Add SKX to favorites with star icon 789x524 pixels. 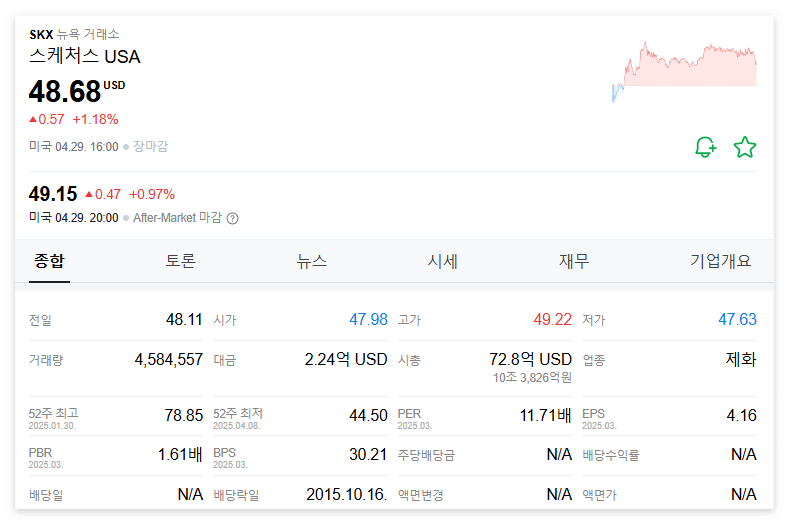(745, 147)
